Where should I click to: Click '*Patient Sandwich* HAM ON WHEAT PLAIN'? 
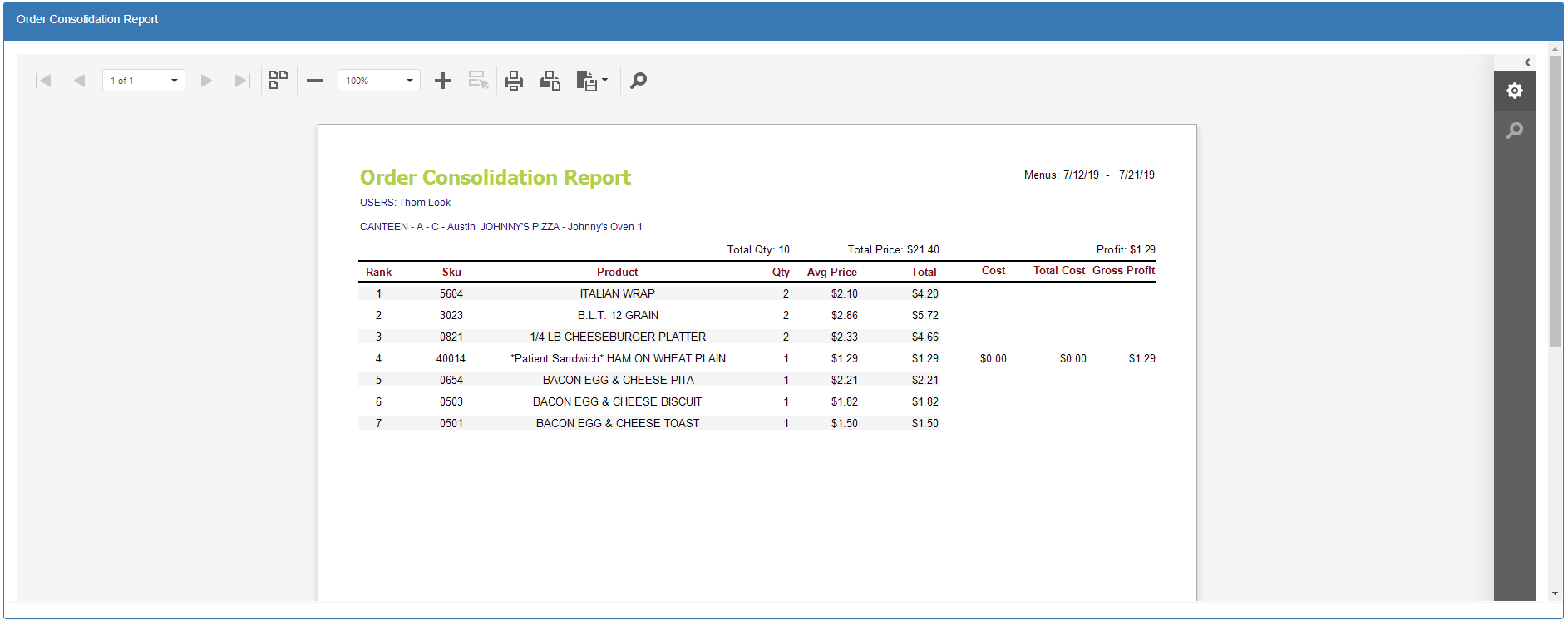pyautogui.click(x=618, y=358)
